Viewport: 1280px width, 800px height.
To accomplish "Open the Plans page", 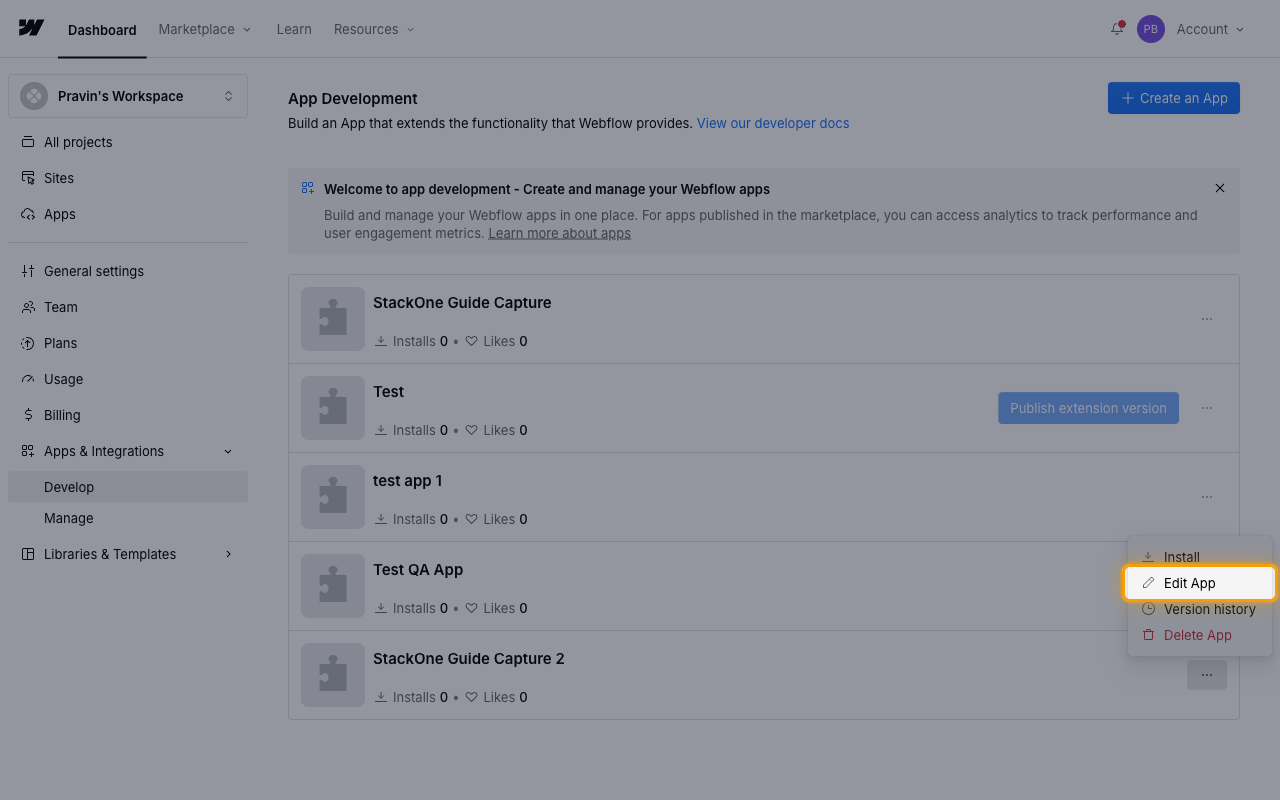I will [128, 343].
